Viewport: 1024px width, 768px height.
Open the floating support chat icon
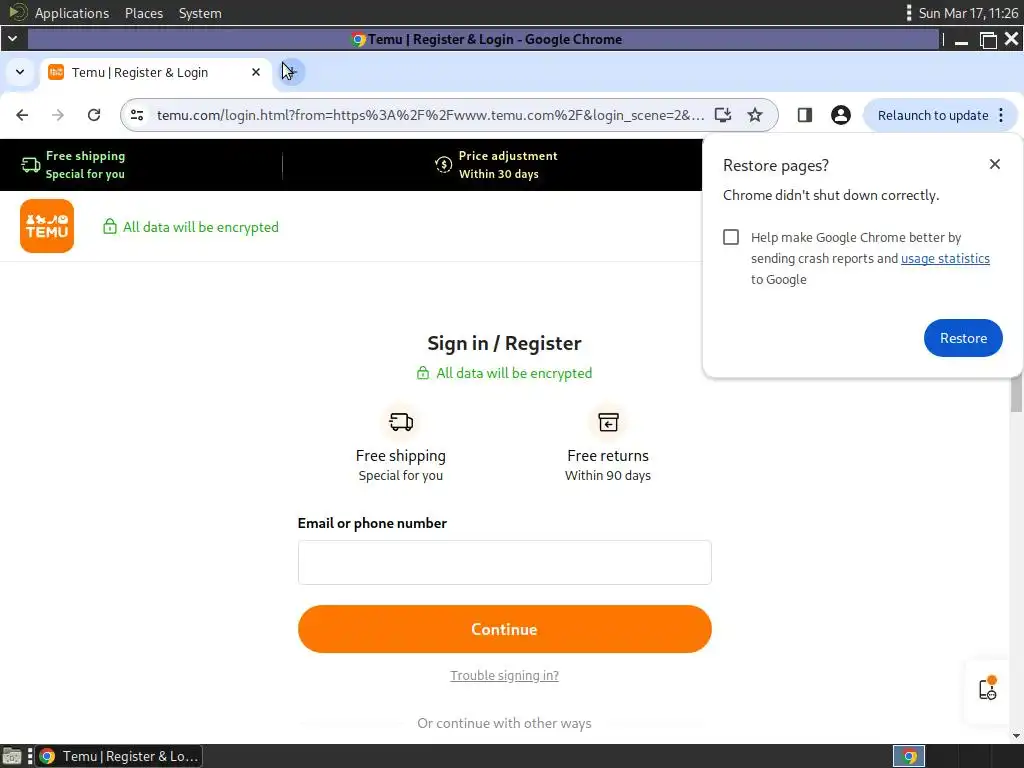(987, 689)
